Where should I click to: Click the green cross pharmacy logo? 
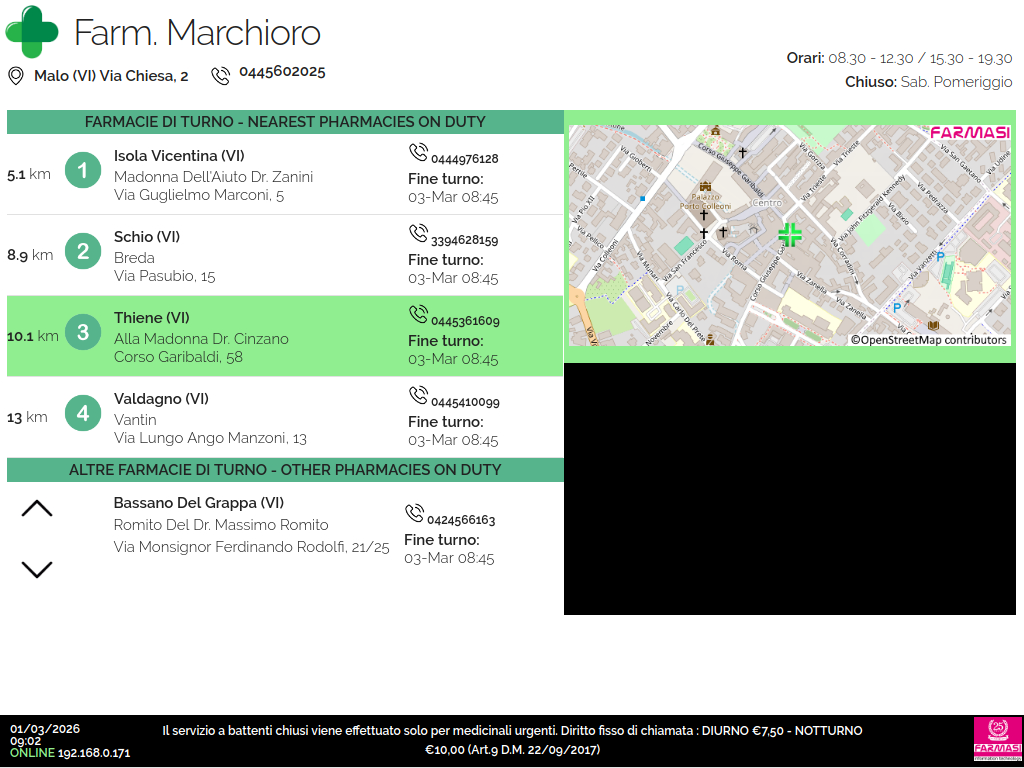[32, 32]
